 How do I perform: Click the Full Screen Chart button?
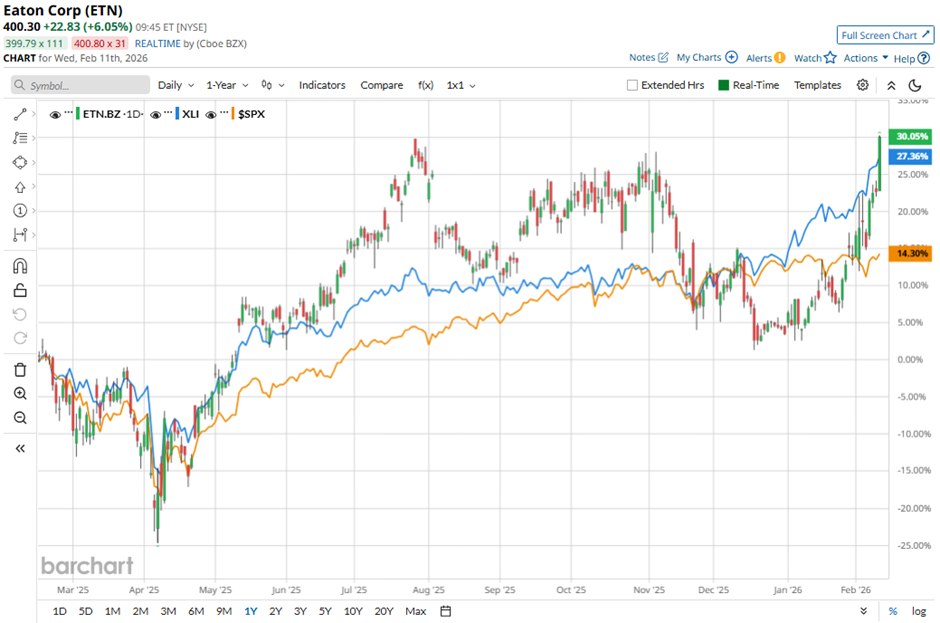point(886,35)
